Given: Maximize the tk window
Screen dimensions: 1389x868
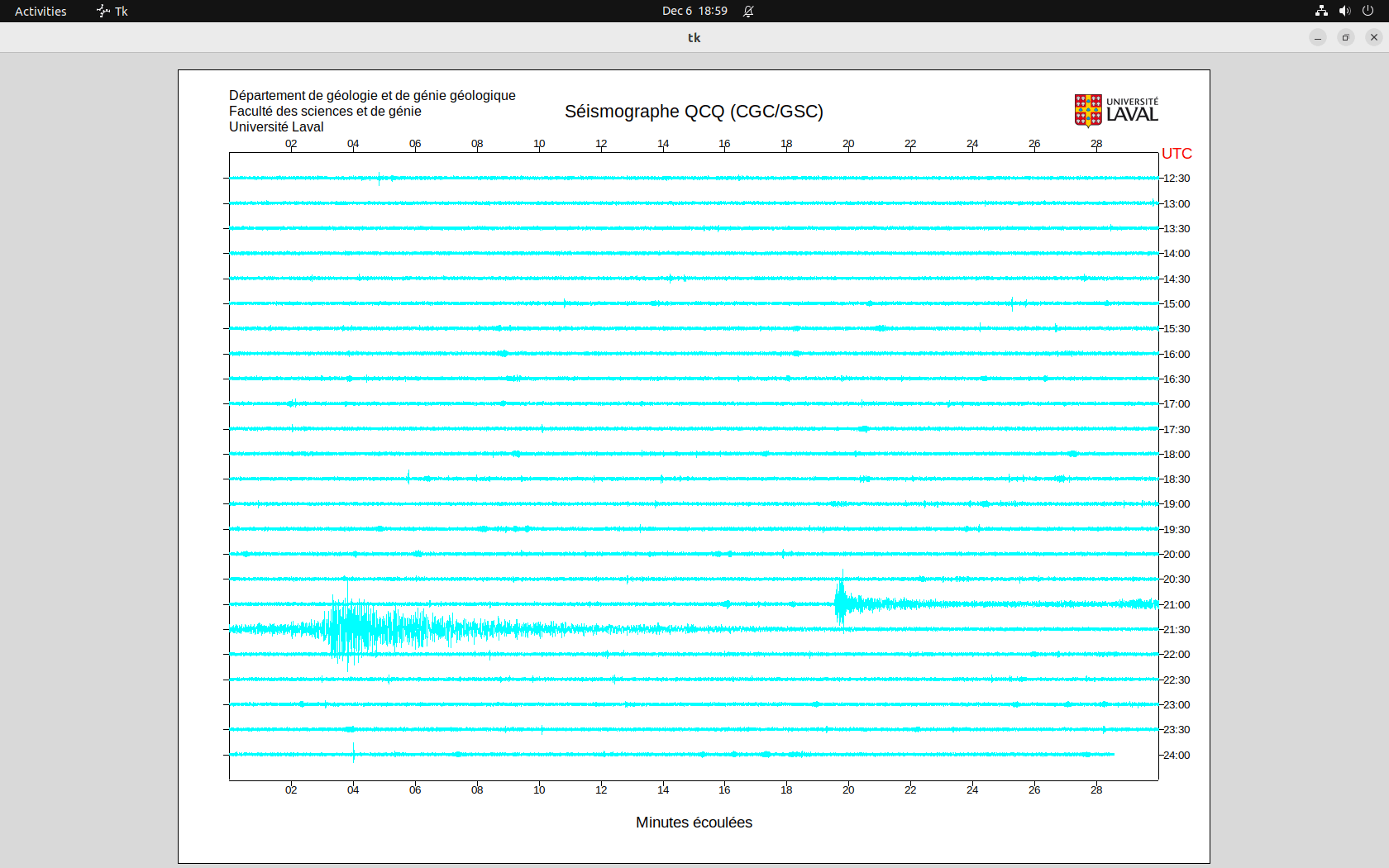Looking at the screenshot, I should 1346,37.
